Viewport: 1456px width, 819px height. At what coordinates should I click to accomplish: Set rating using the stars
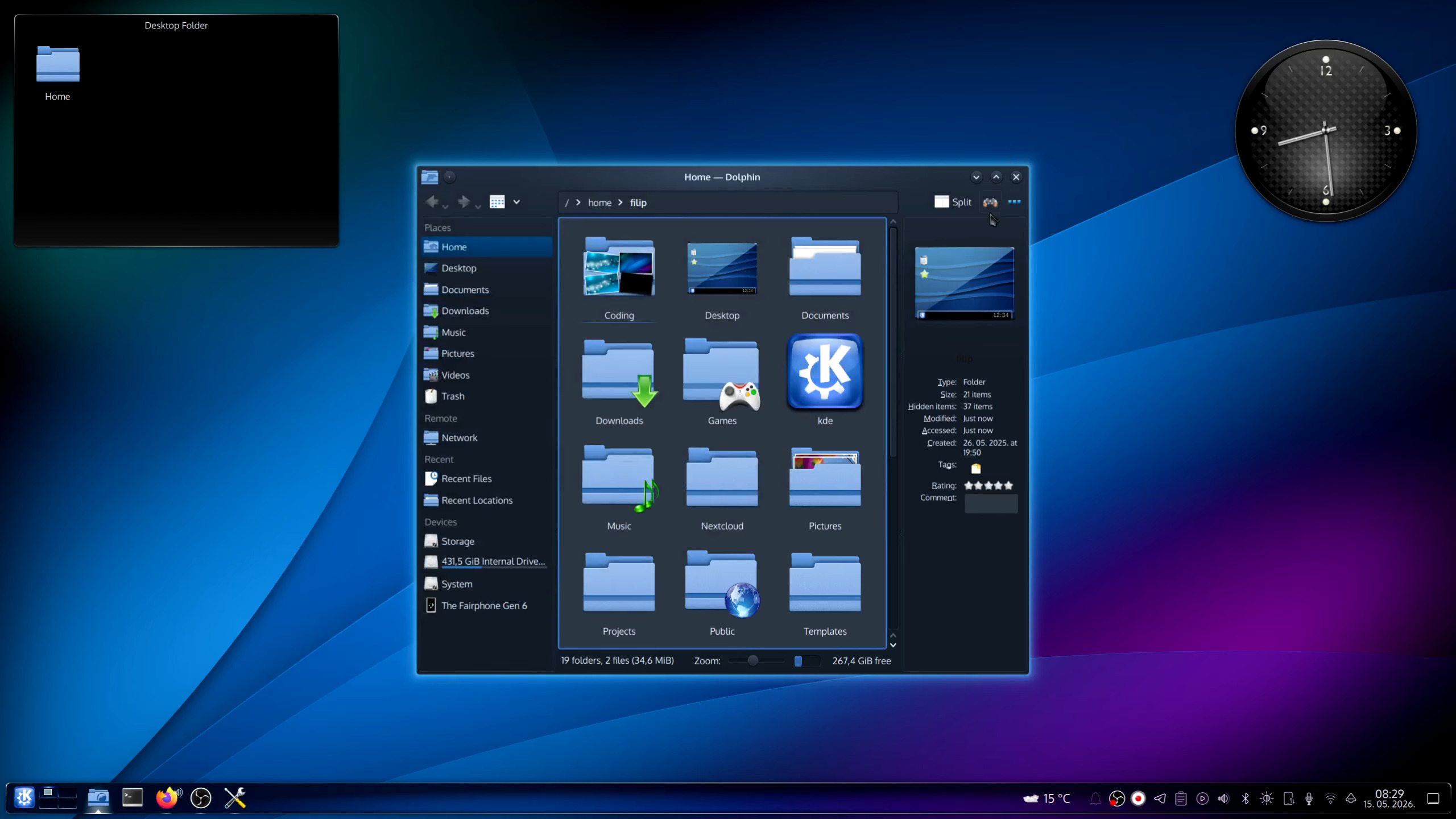[988, 486]
